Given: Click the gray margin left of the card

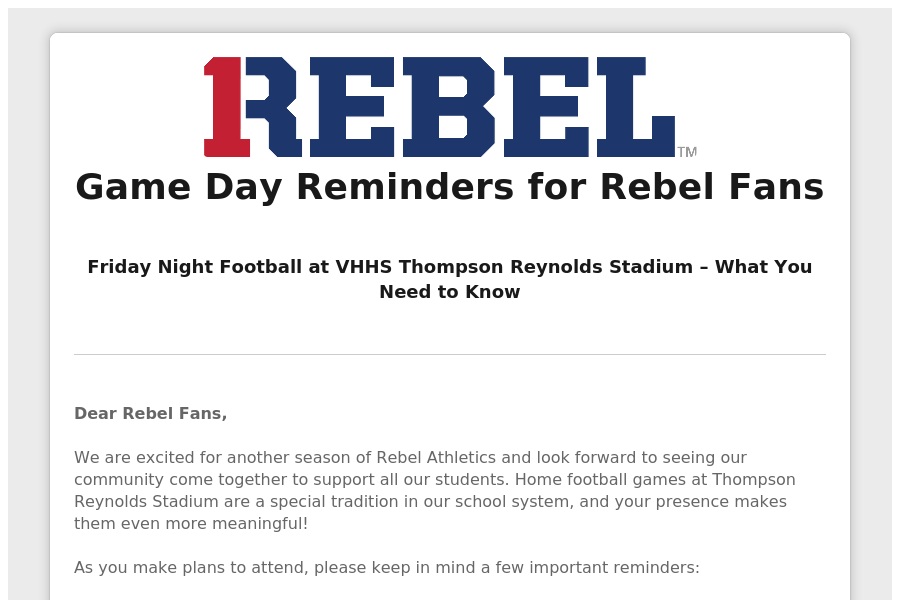Looking at the screenshot, I should 29,316.
